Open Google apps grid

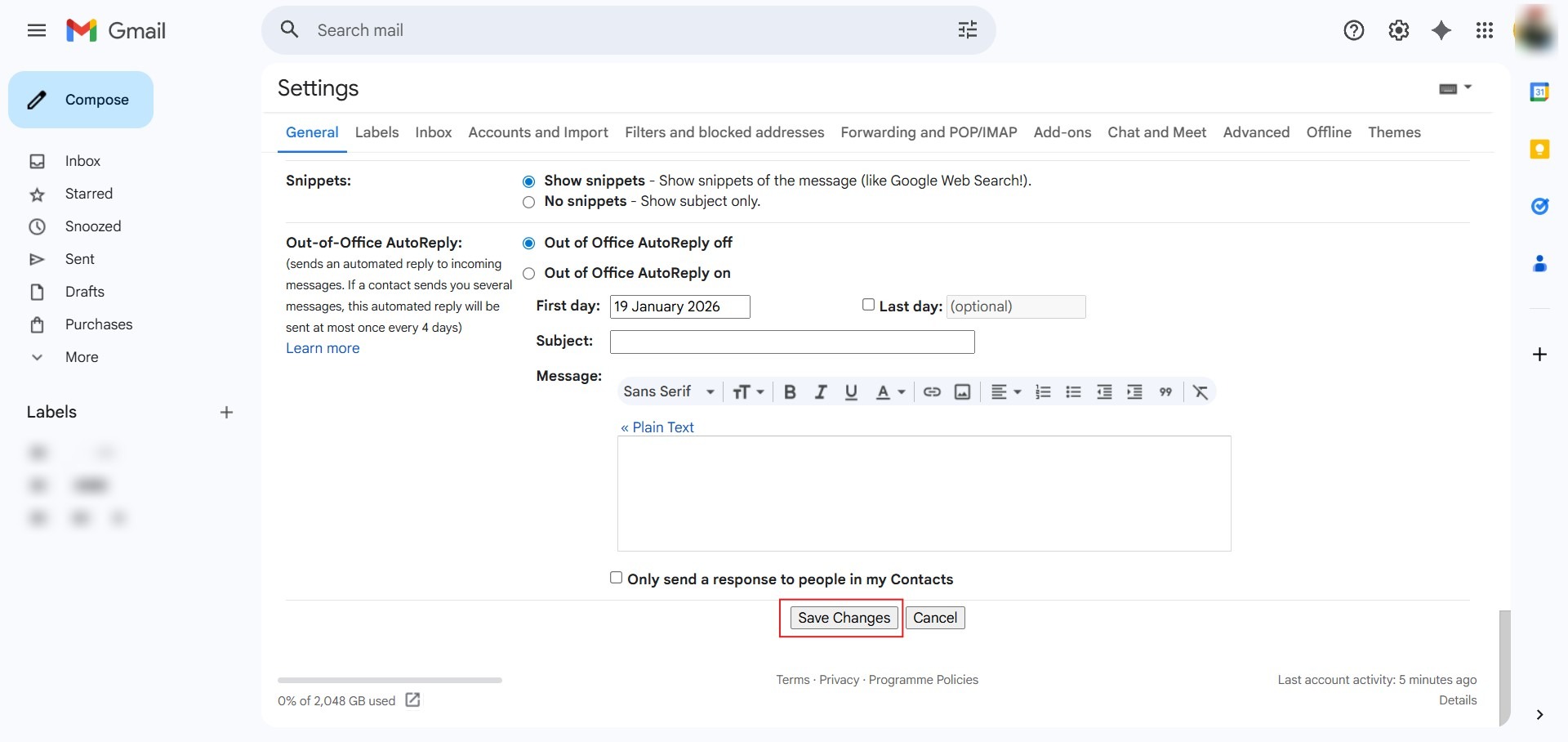pos(1485,30)
